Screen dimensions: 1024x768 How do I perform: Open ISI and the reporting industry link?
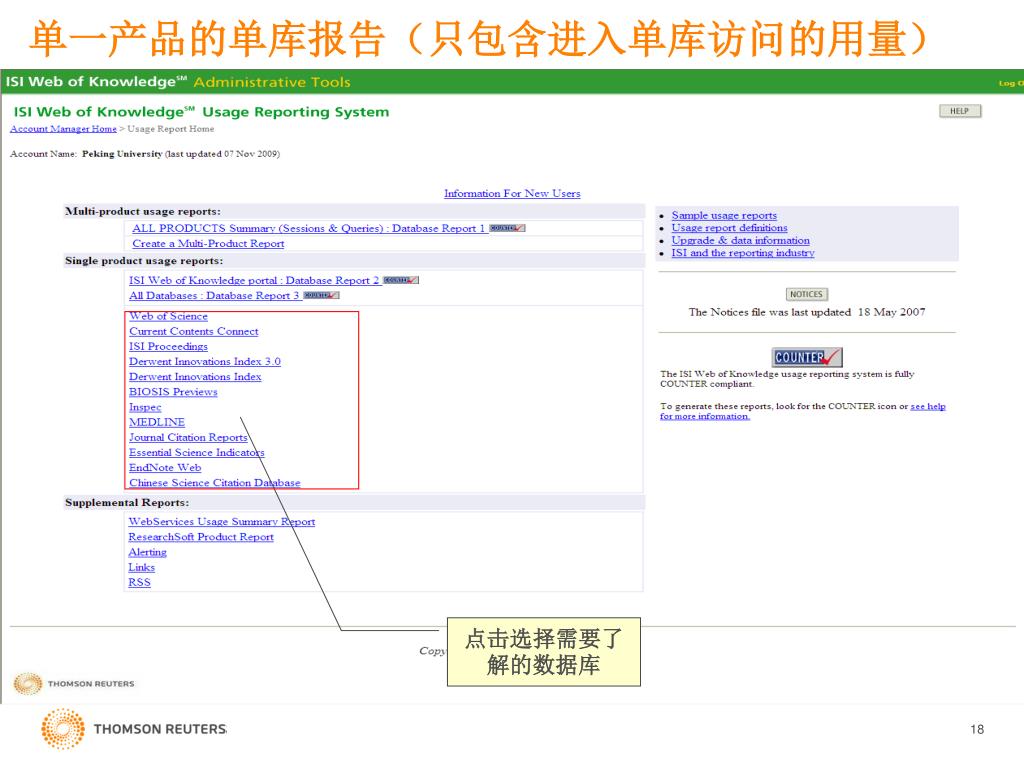[743, 252]
